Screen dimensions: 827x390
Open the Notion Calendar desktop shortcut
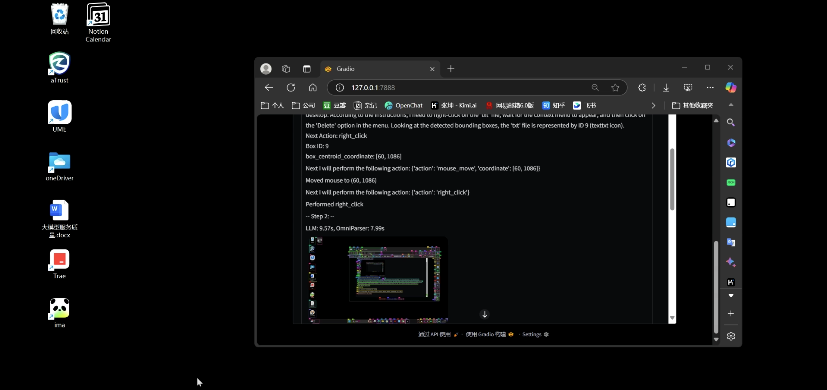(x=98, y=23)
